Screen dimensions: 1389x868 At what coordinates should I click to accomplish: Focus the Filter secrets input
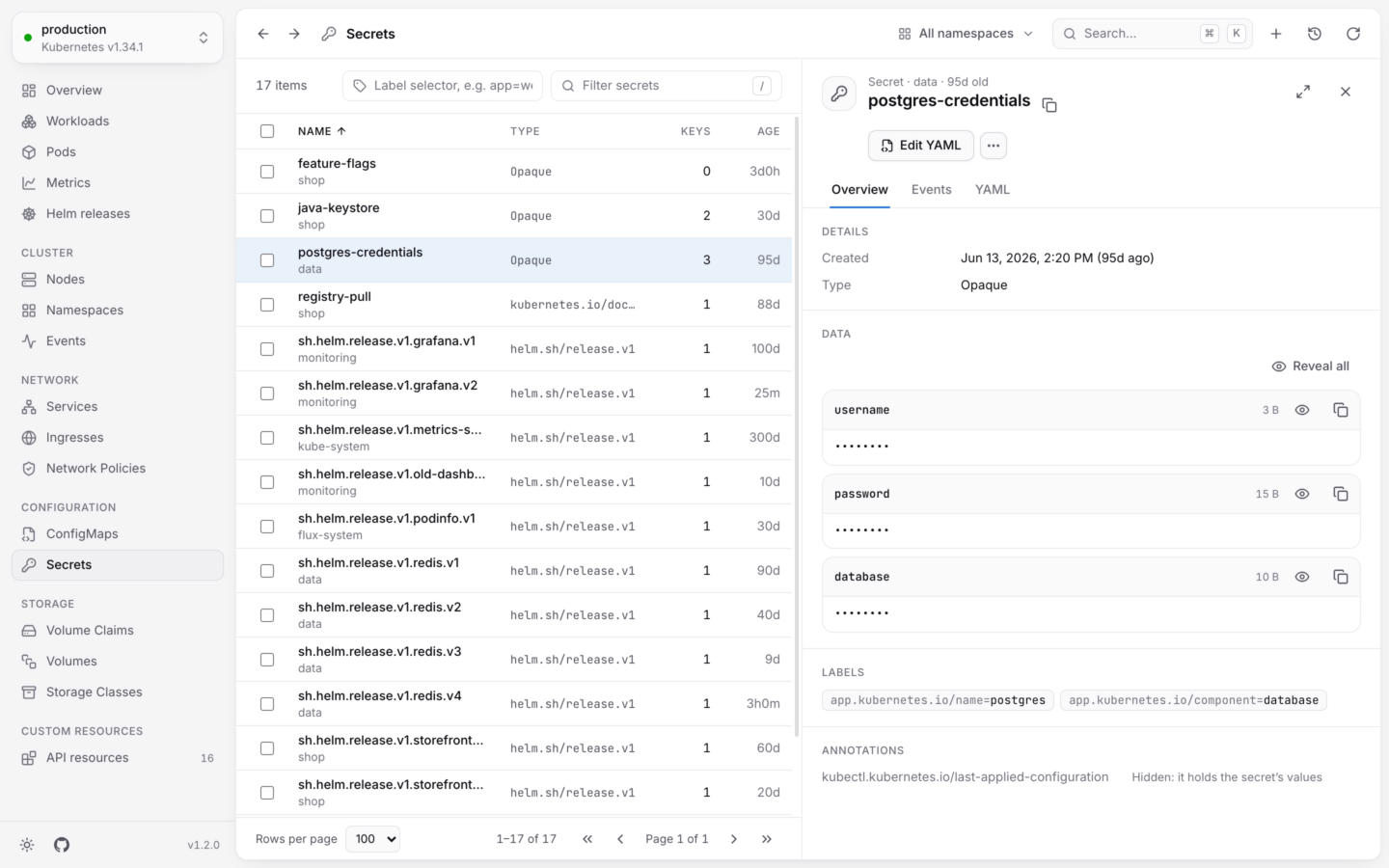tap(667, 86)
